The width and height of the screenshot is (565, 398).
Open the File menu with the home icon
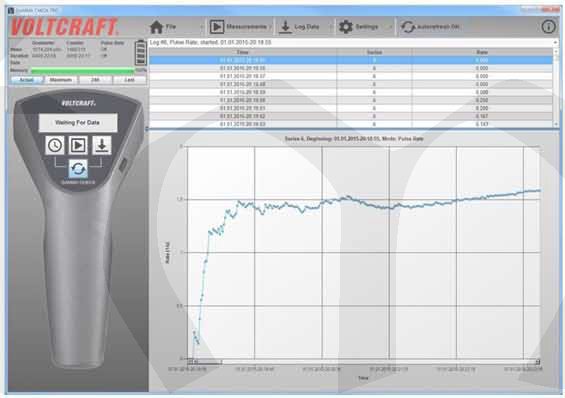tap(156, 27)
